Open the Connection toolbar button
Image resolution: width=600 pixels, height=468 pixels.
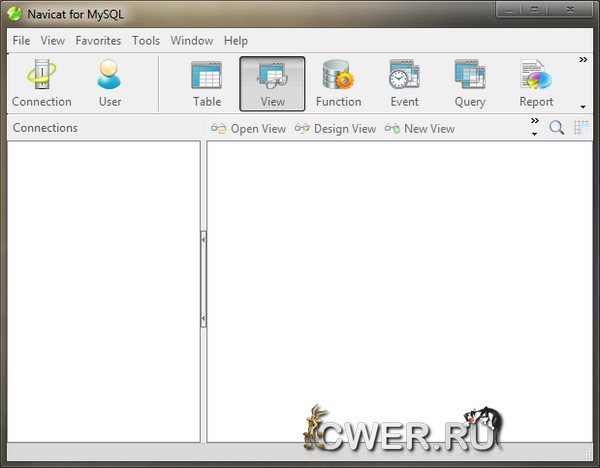tap(42, 84)
